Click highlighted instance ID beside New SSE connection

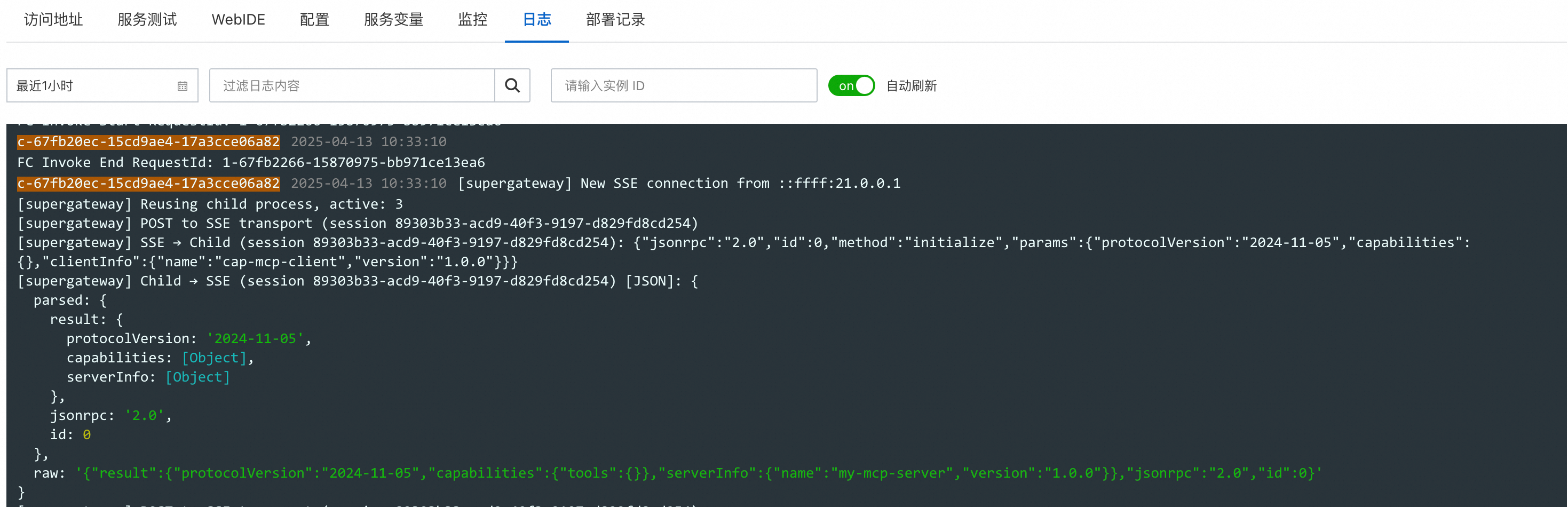148,183
